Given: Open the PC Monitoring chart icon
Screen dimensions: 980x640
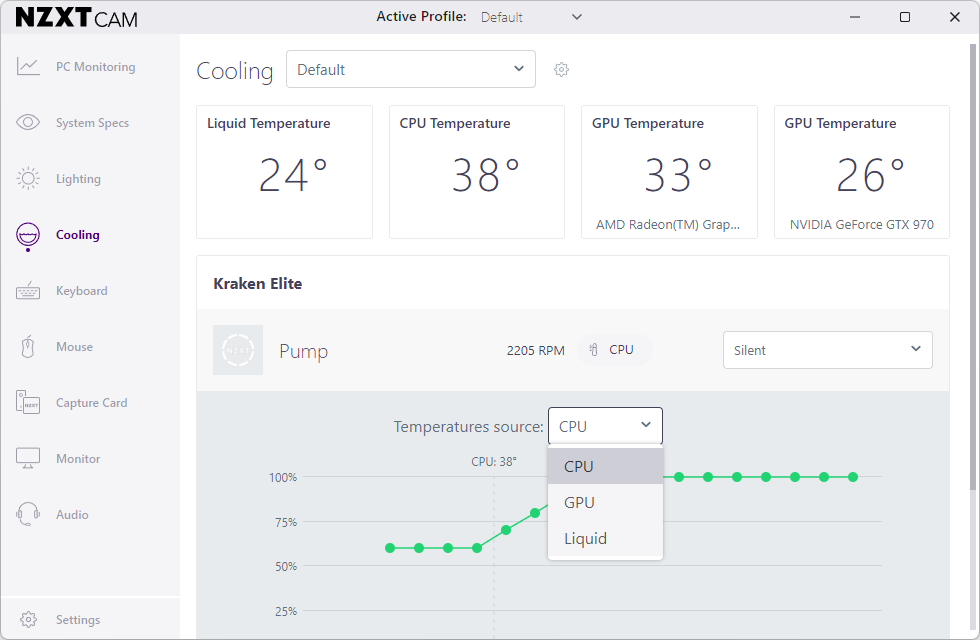Looking at the screenshot, I should [x=28, y=67].
